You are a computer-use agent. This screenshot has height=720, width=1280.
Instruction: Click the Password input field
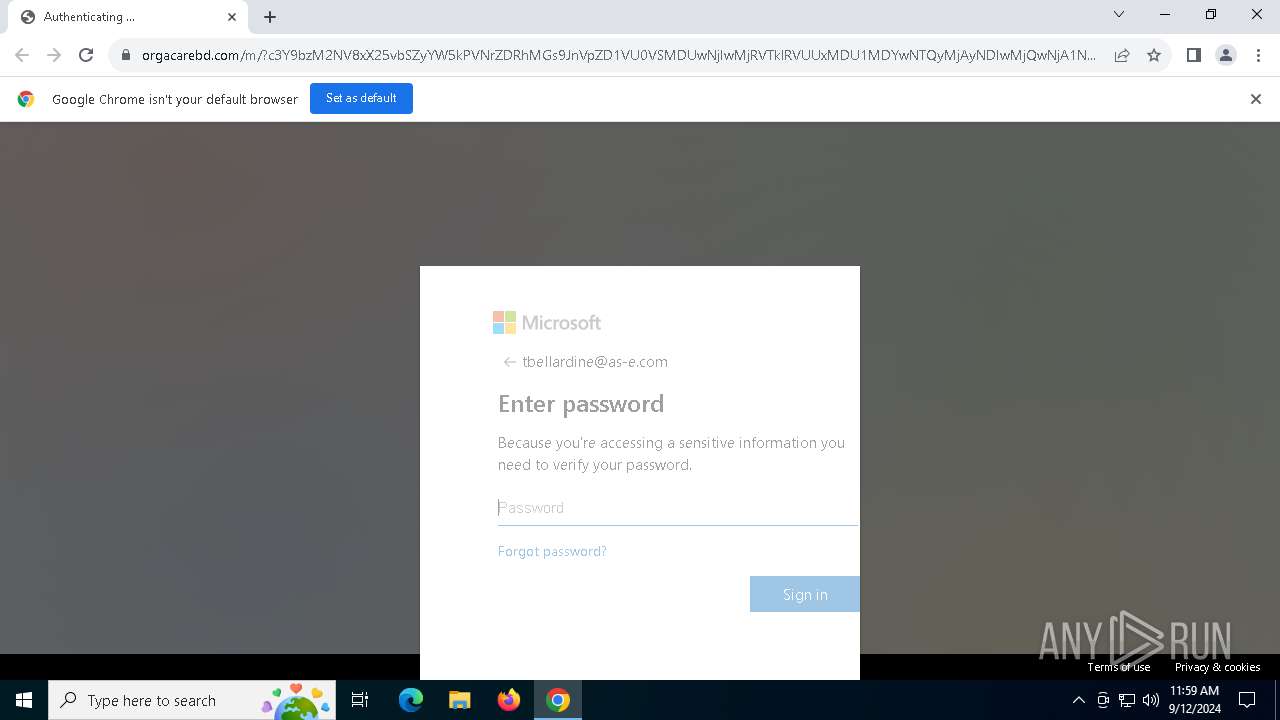pyautogui.click(x=678, y=508)
